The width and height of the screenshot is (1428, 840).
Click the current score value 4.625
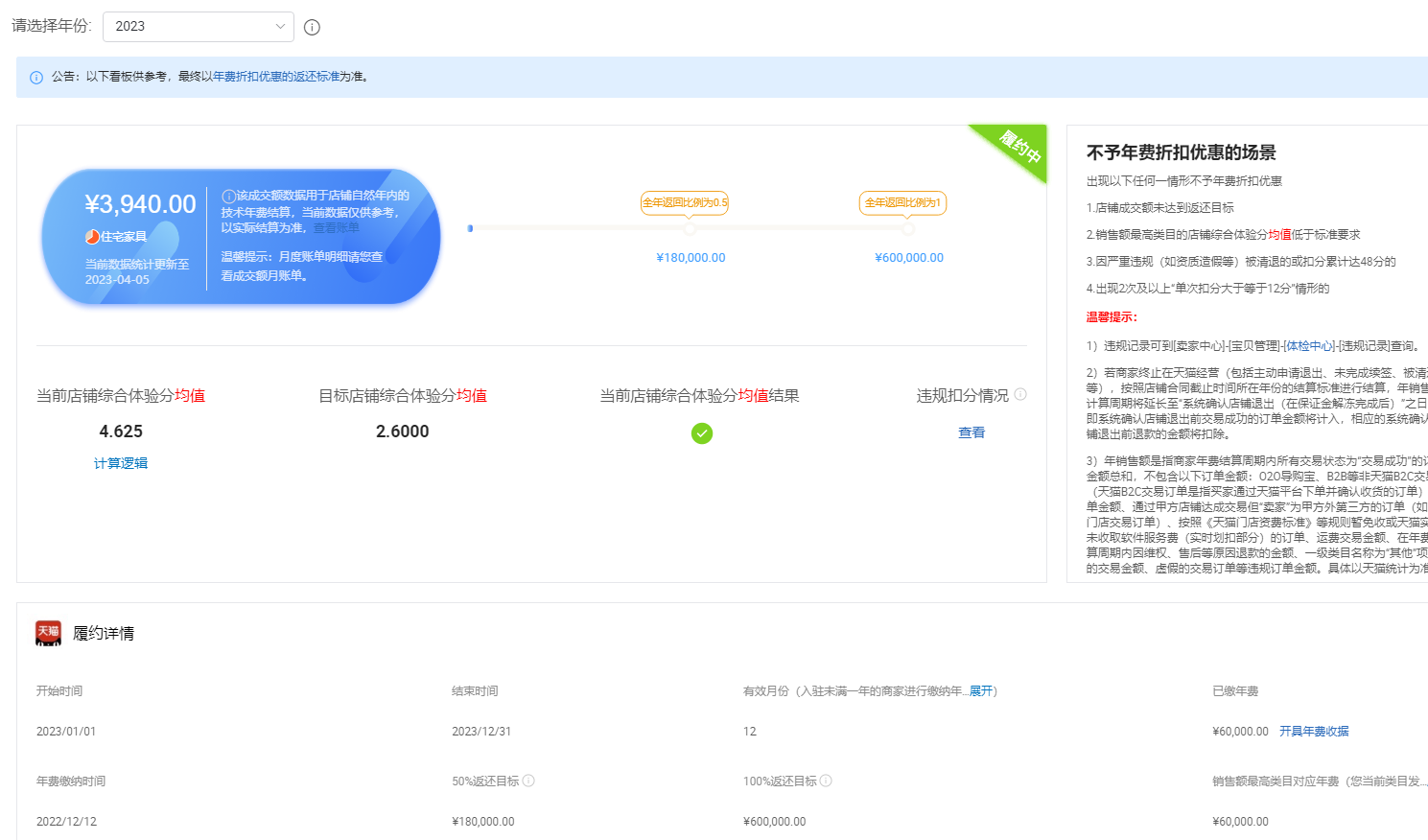coord(121,432)
